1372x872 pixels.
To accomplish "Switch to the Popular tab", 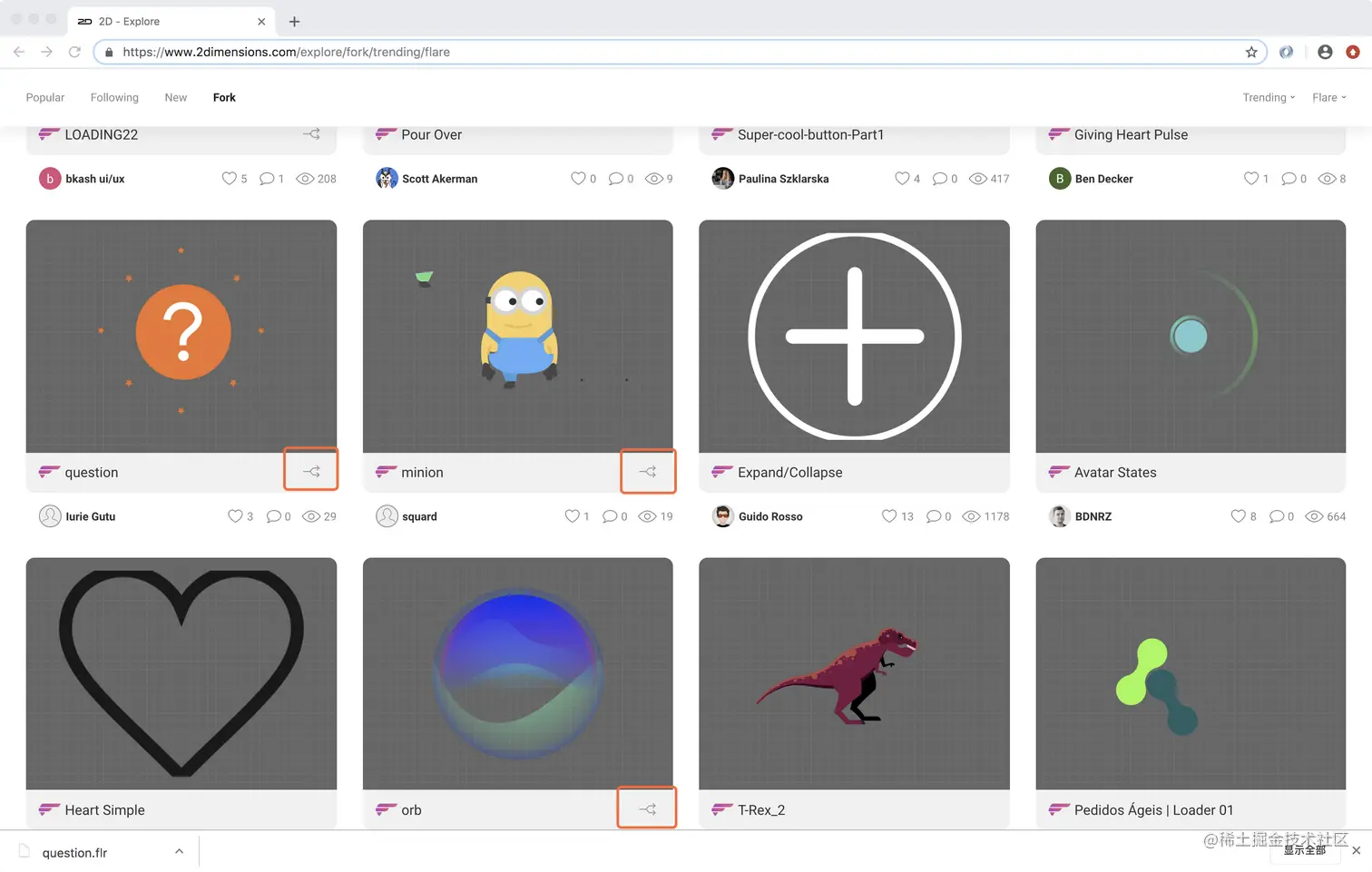I will pyautogui.click(x=45, y=98).
